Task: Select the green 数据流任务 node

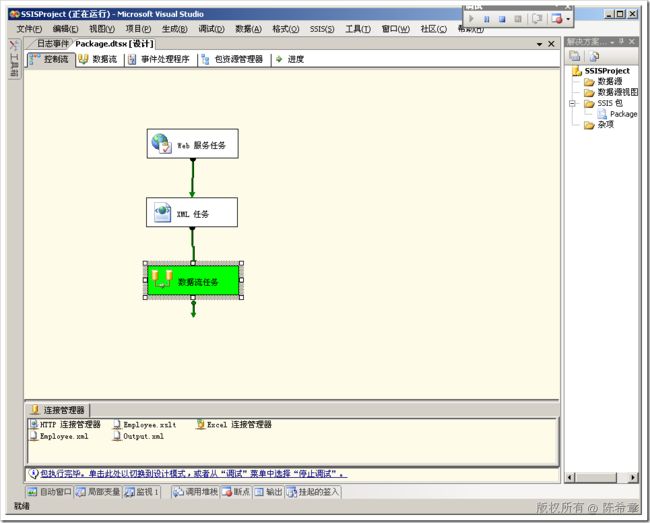Action: coord(193,280)
